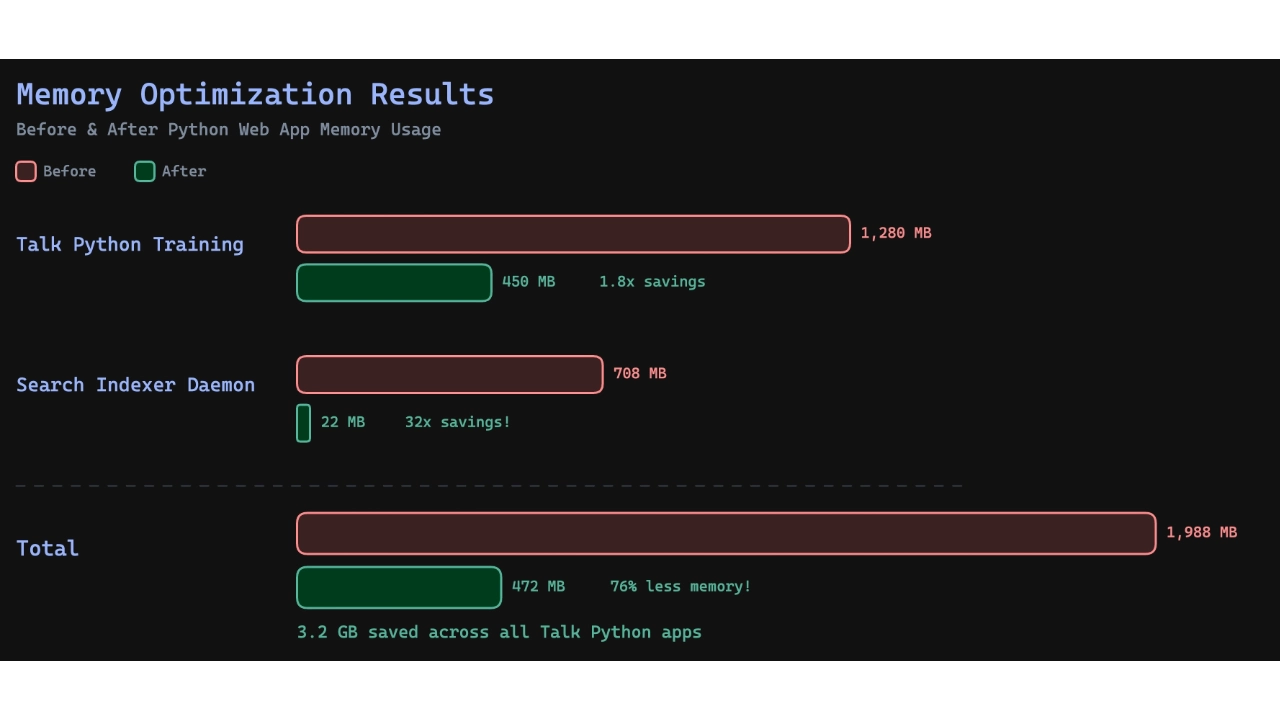Select the Before color swatch in legend
The width and height of the screenshot is (1280, 720).
tap(26, 171)
